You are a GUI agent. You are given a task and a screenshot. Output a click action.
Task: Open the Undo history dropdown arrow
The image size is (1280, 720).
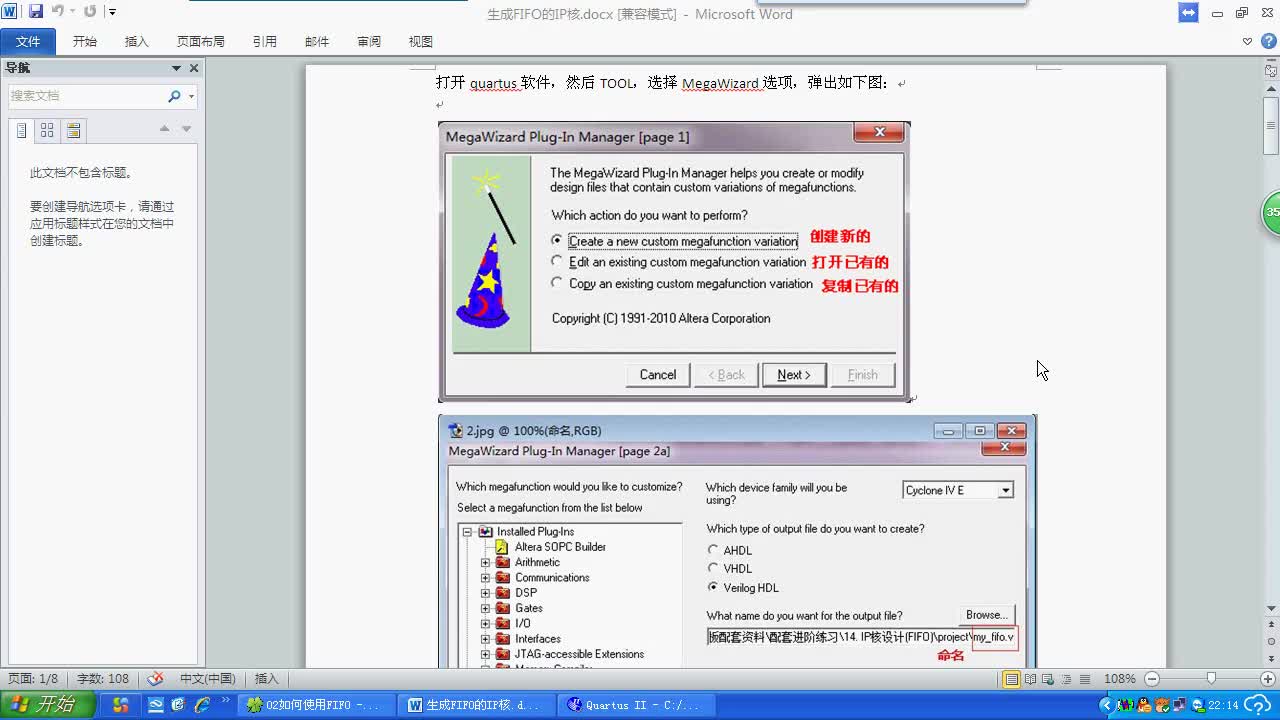(x=71, y=12)
